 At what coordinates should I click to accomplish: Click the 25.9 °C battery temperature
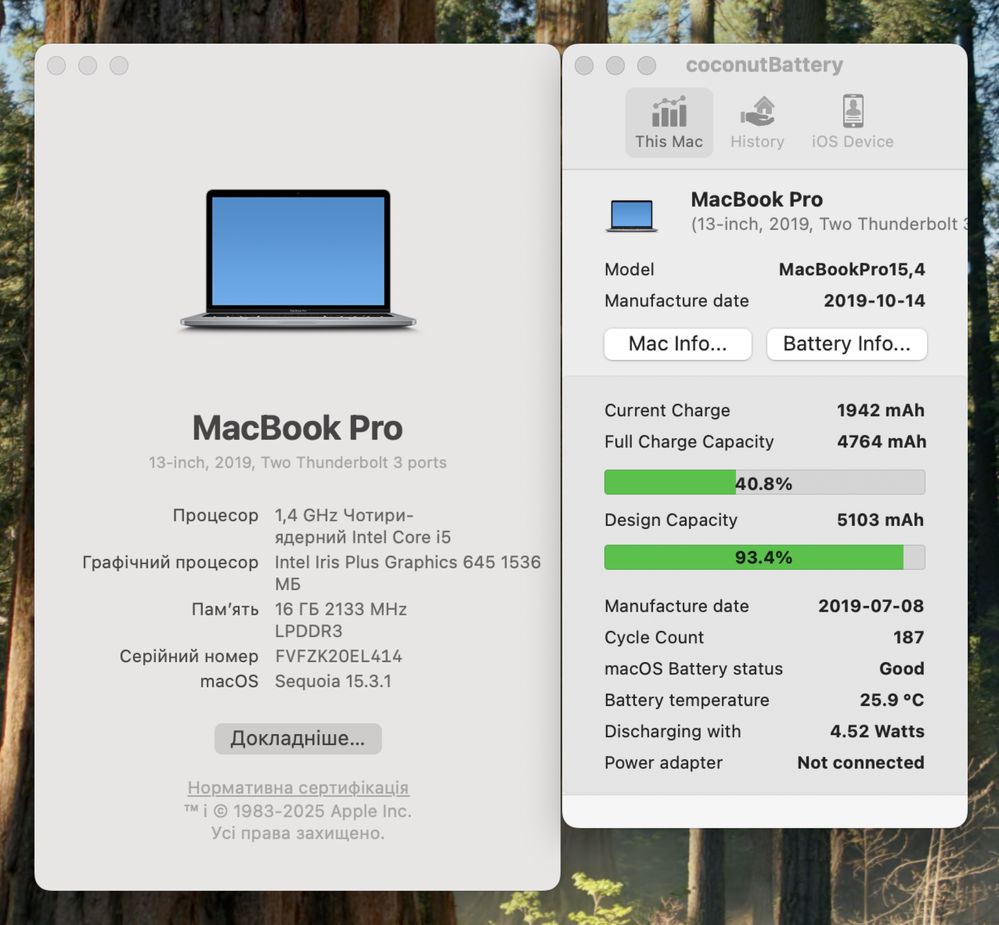(x=892, y=699)
